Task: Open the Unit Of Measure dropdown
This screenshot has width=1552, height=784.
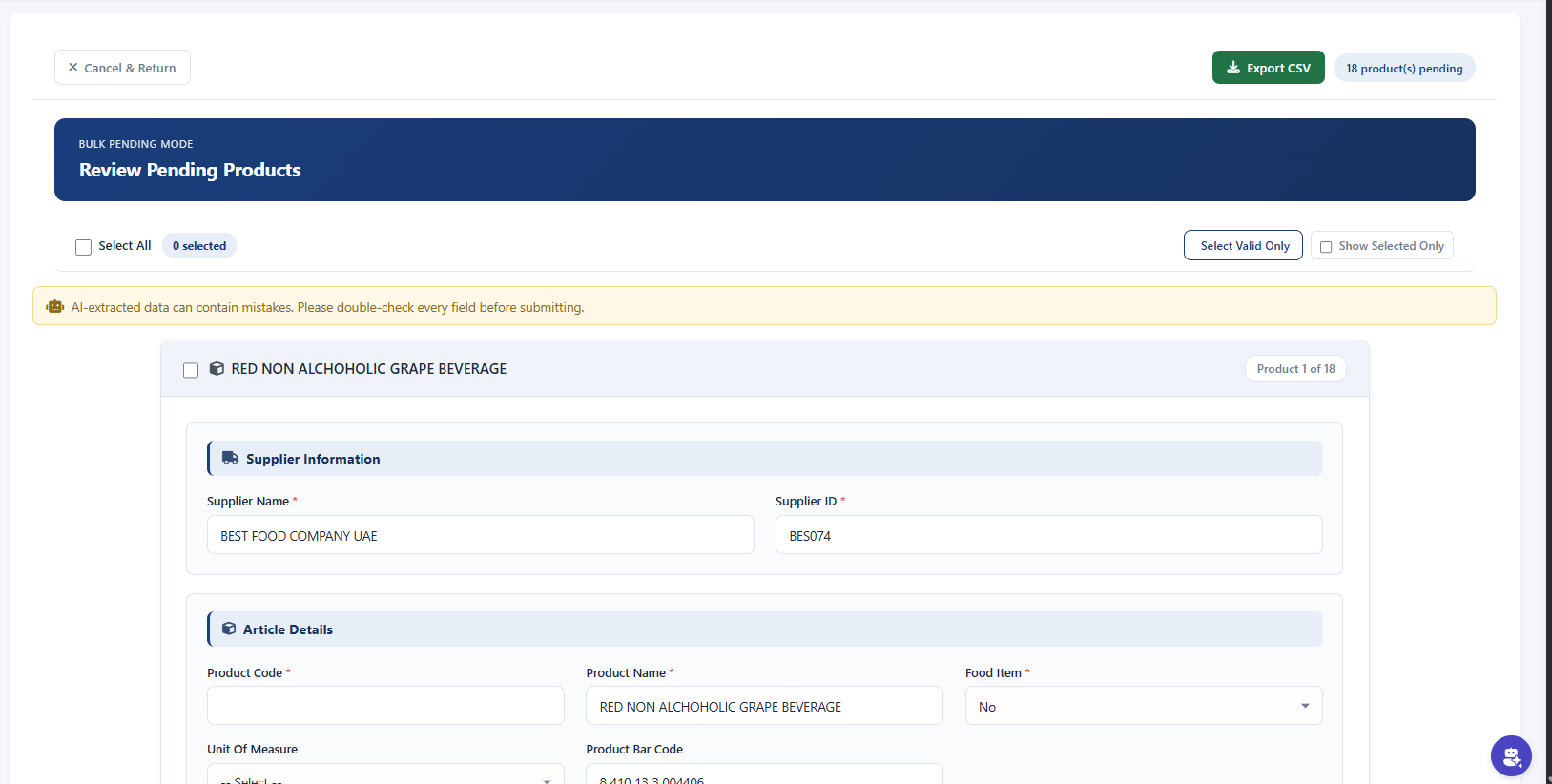Action: 385,774
